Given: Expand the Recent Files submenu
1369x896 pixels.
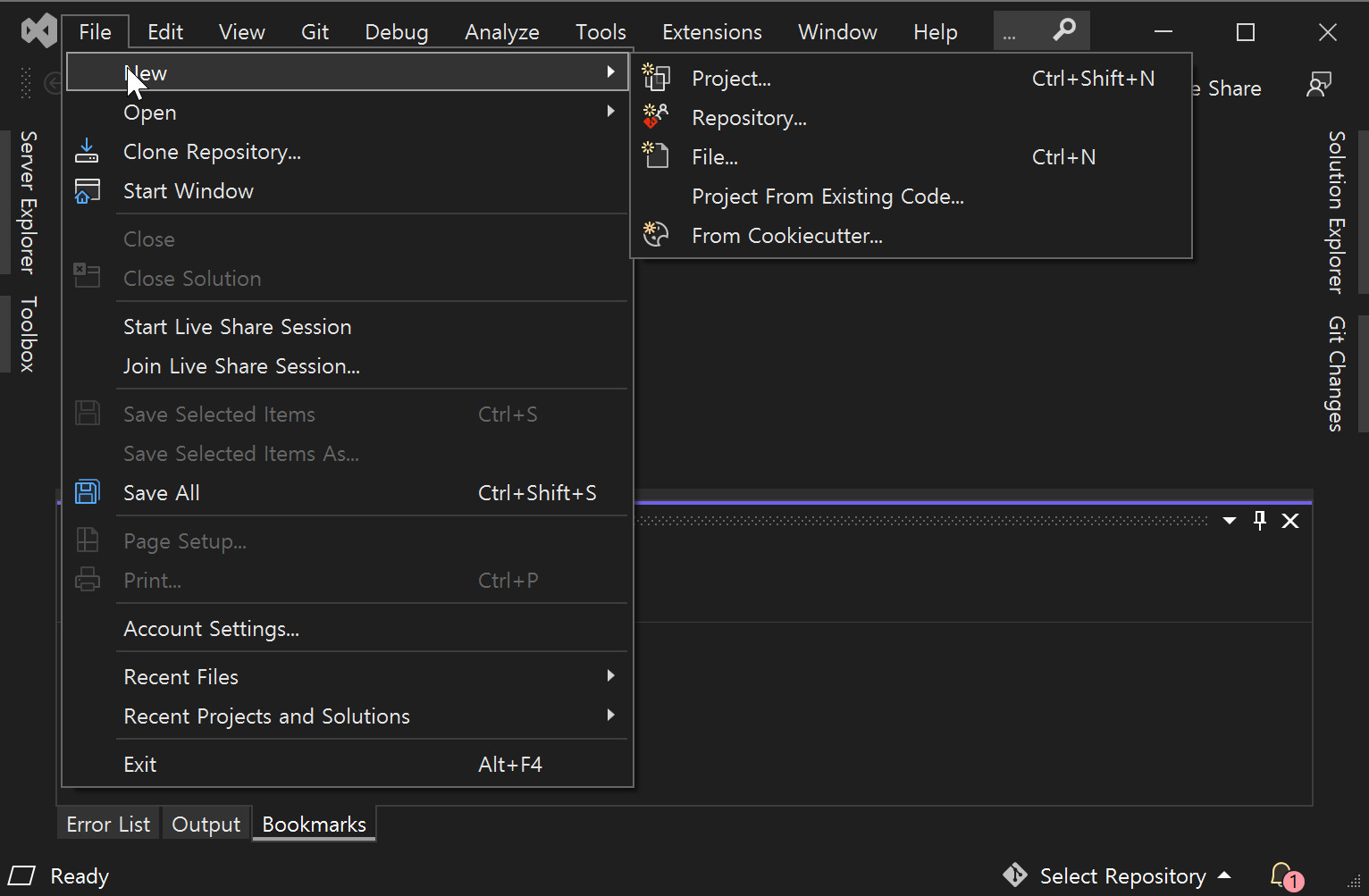Looking at the screenshot, I should click(610, 676).
